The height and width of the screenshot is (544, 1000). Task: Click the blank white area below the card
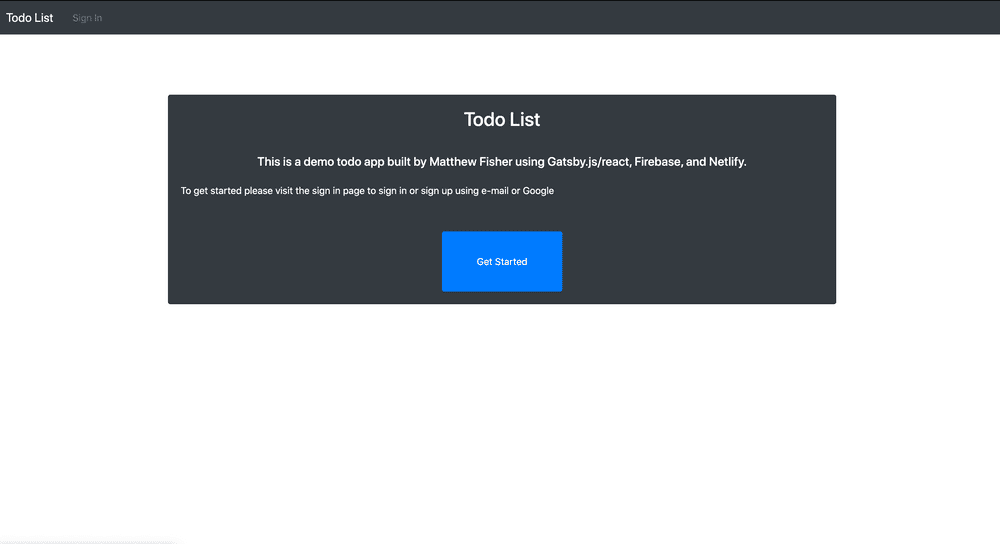point(502,421)
